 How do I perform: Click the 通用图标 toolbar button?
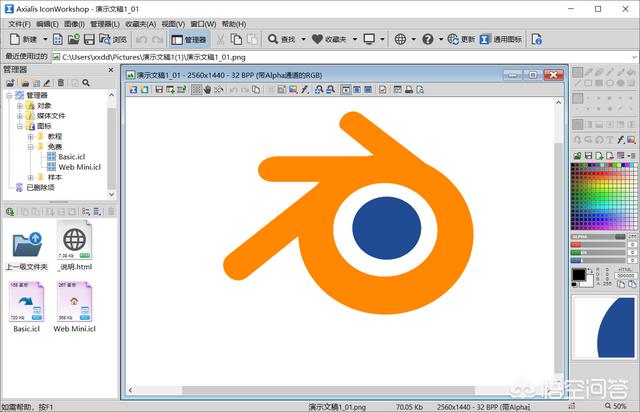pos(501,39)
